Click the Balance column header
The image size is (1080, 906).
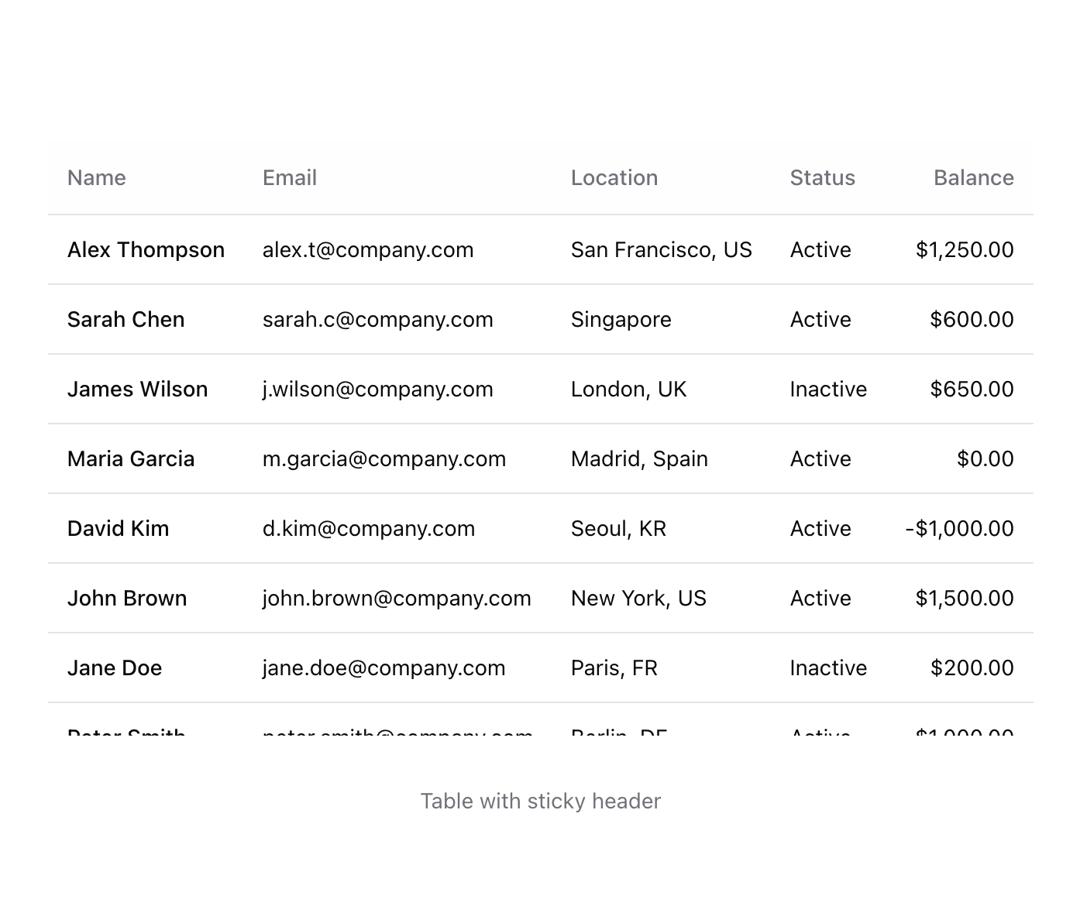tap(973, 178)
